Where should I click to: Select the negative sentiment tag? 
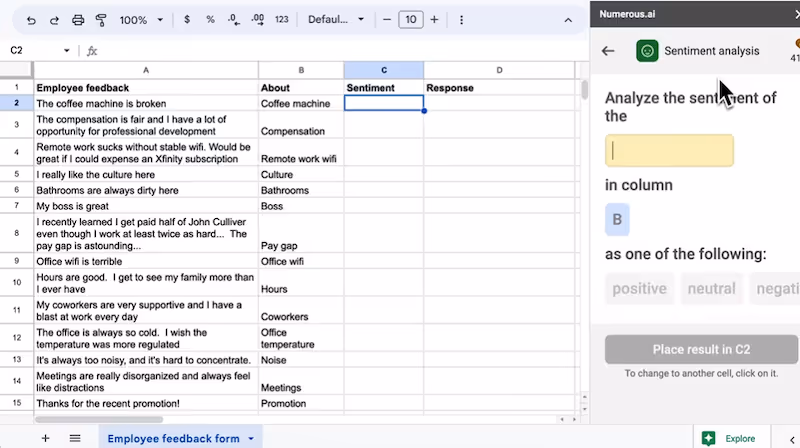(x=777, y=289)
